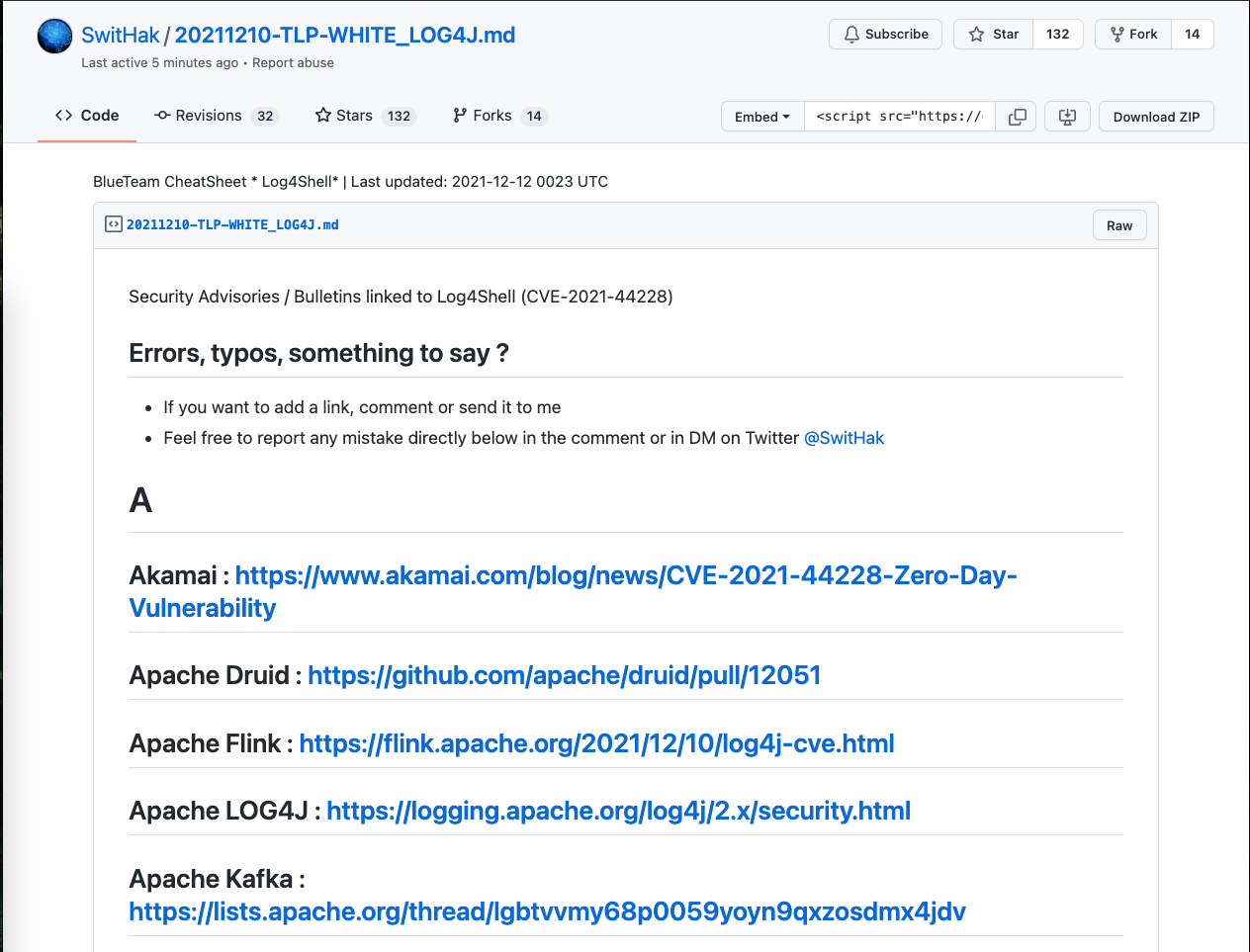1250x952 pixels.
Task: Click the Download ZIP button
Action: pyautogui.click(x=1156, y=117)
